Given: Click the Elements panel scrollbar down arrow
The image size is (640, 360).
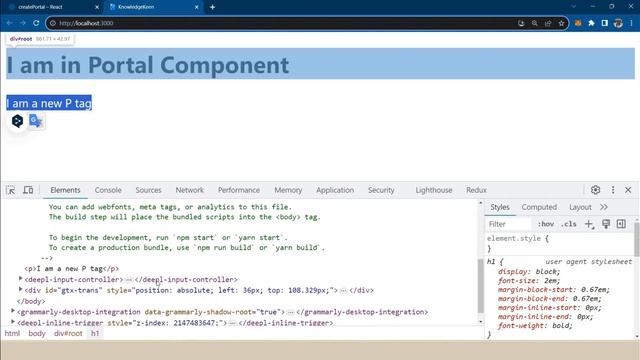Looking at the screenshot, I should (480, 322).
